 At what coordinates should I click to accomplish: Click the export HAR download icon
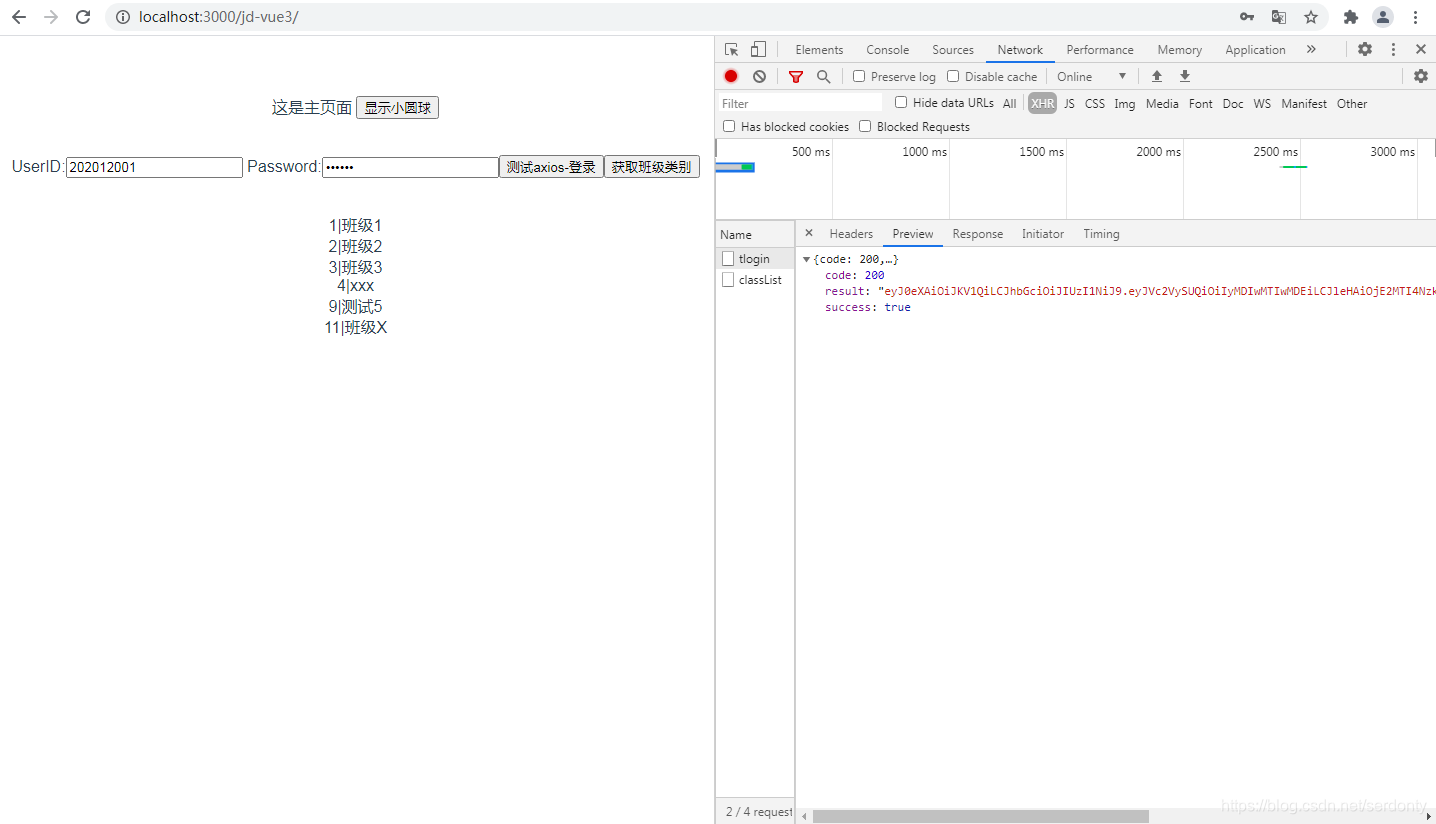[1185, 76]
